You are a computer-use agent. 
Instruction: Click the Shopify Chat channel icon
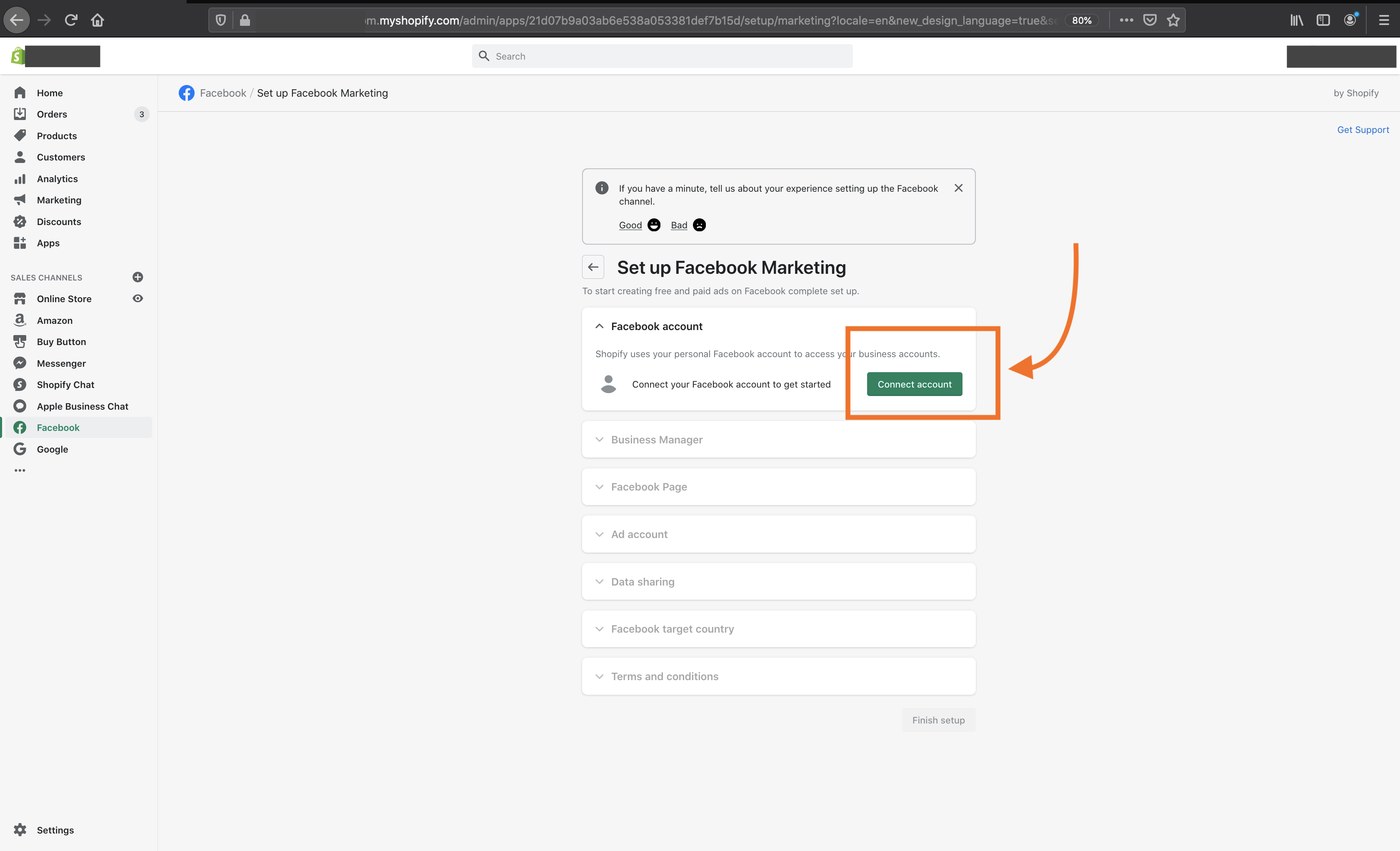20,385
